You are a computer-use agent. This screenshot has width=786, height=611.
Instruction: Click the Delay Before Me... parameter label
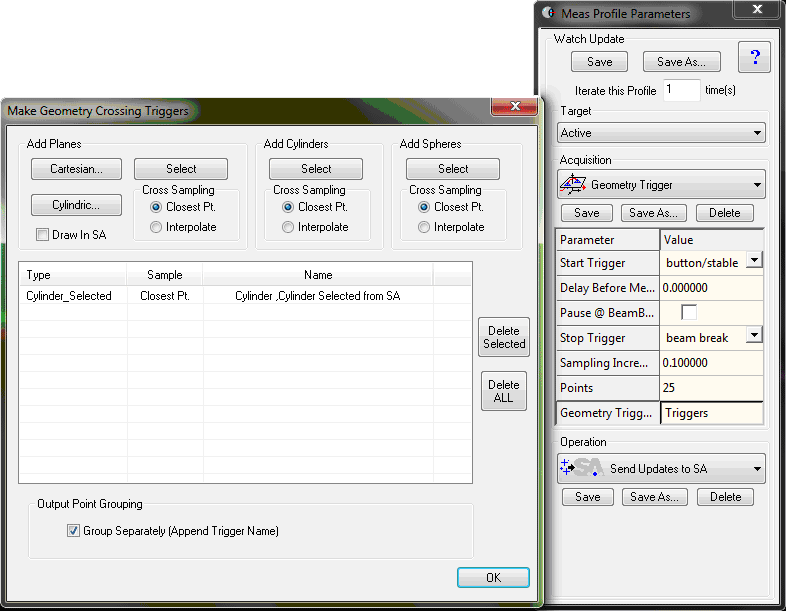608,288
